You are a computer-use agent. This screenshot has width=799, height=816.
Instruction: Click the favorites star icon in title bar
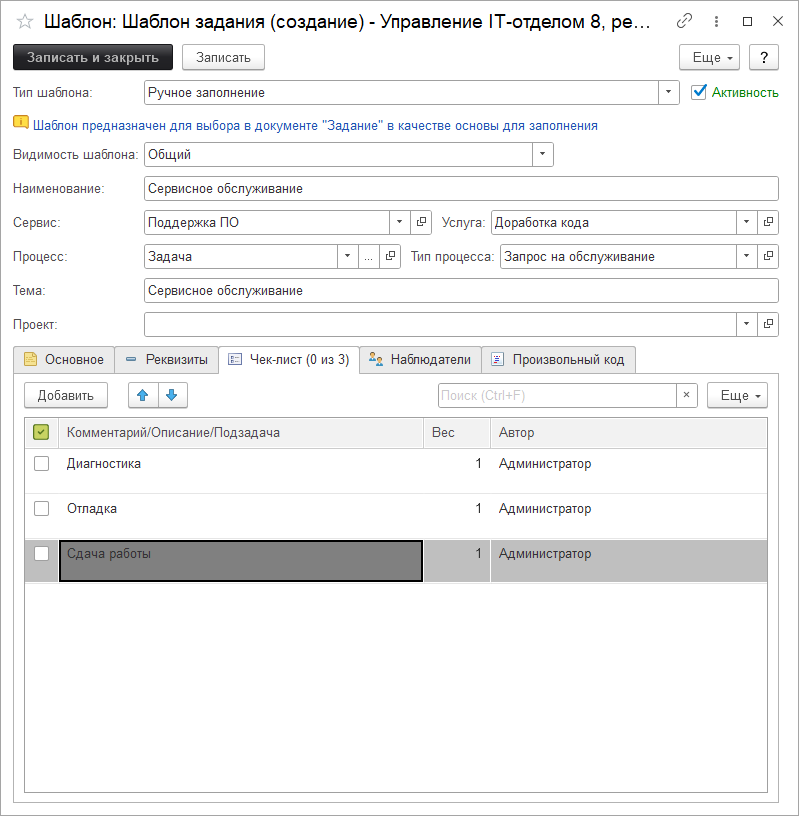(25, 21)
